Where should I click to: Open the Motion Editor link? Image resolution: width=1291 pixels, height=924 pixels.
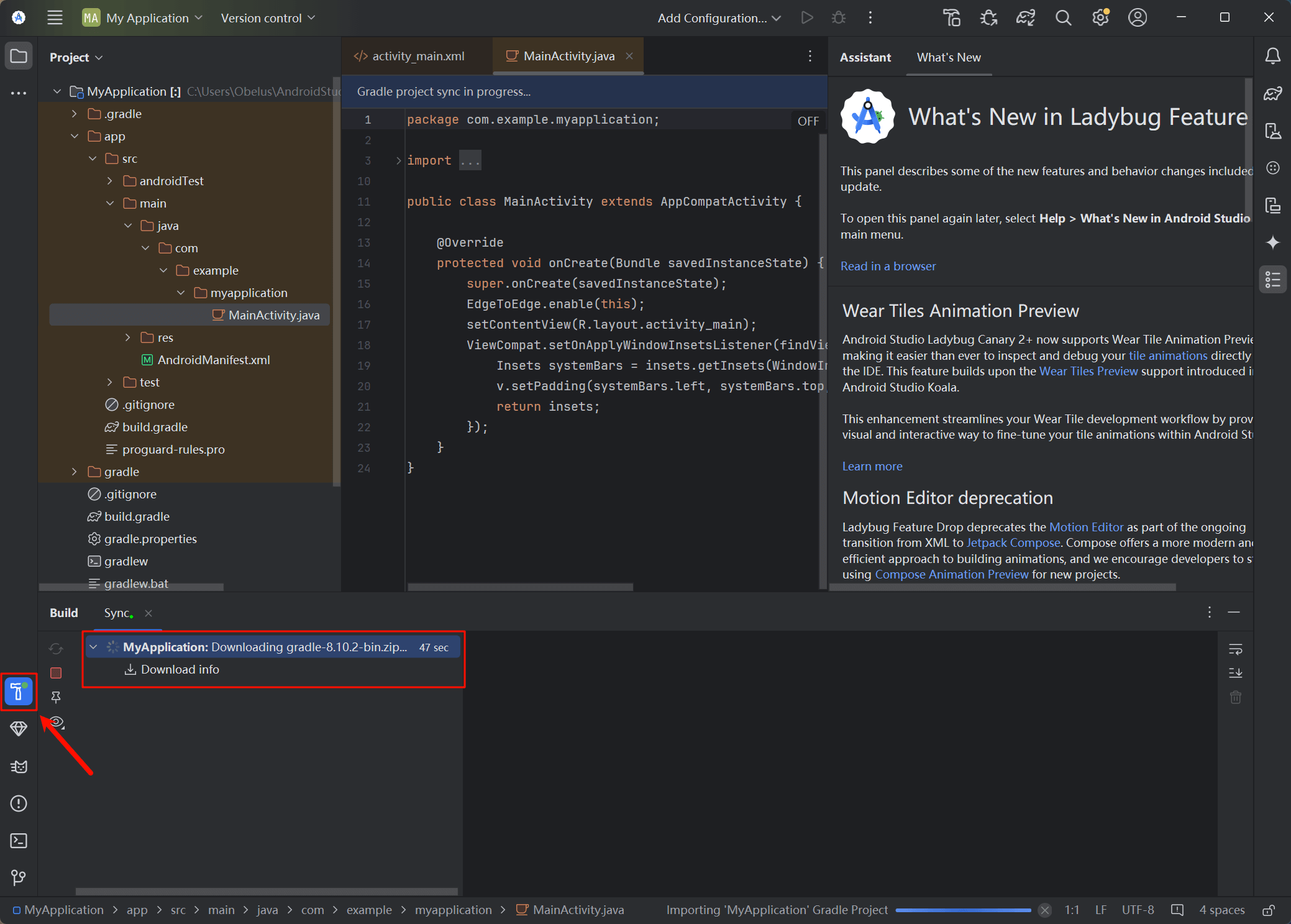(1086, 527)
